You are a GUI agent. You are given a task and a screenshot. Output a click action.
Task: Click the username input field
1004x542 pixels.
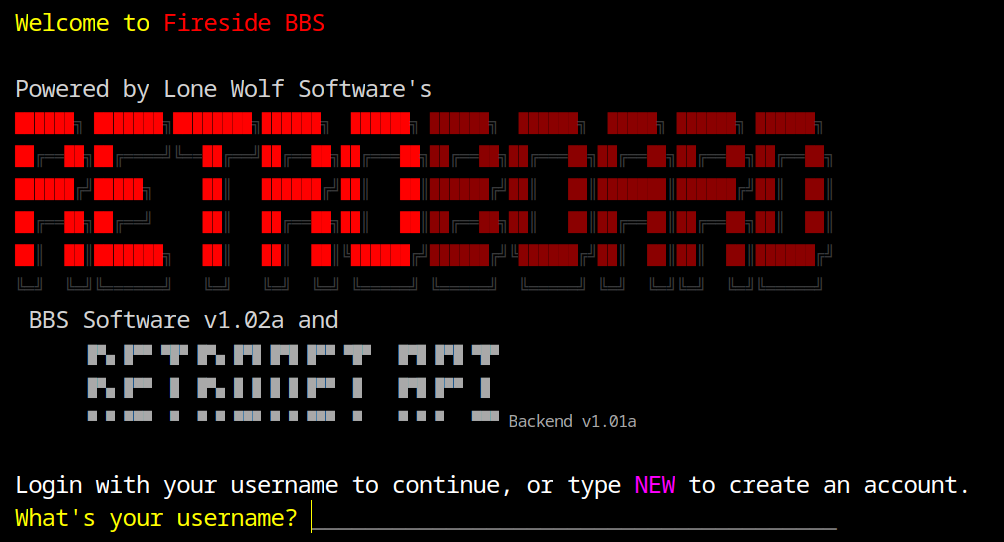coord(574,518)
